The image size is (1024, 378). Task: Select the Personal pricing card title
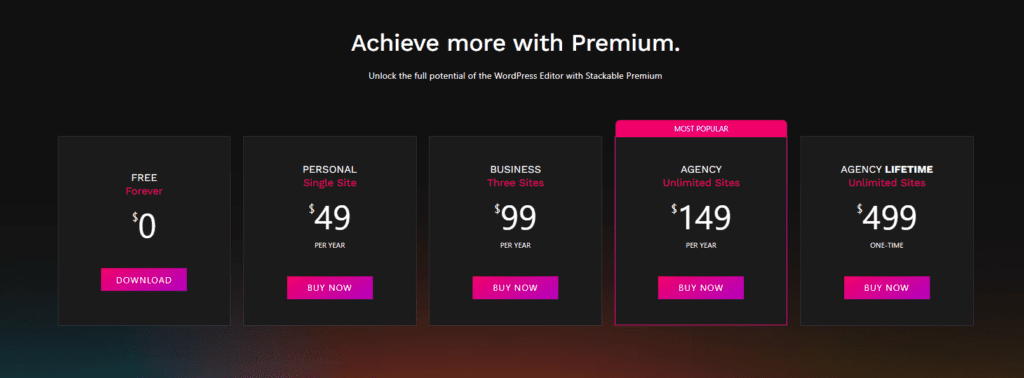tap(330, 170)
